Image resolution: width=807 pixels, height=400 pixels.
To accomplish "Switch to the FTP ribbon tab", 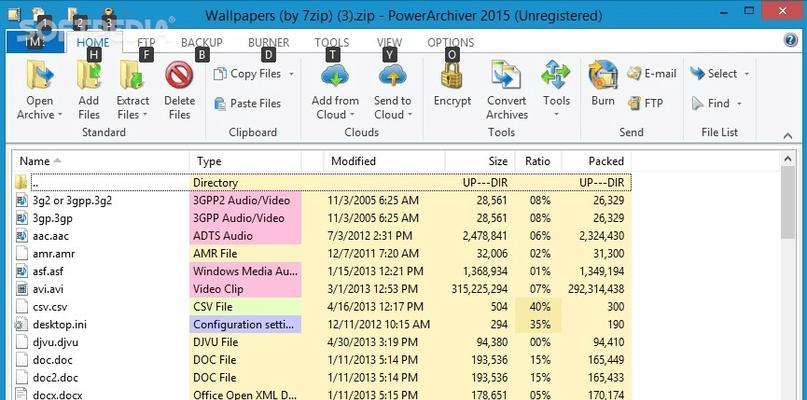I will pos(146,43).
